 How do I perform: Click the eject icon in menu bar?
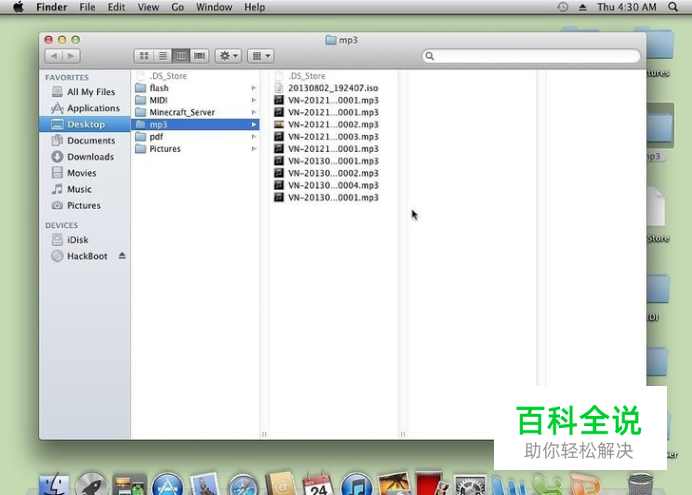point(583,7)
